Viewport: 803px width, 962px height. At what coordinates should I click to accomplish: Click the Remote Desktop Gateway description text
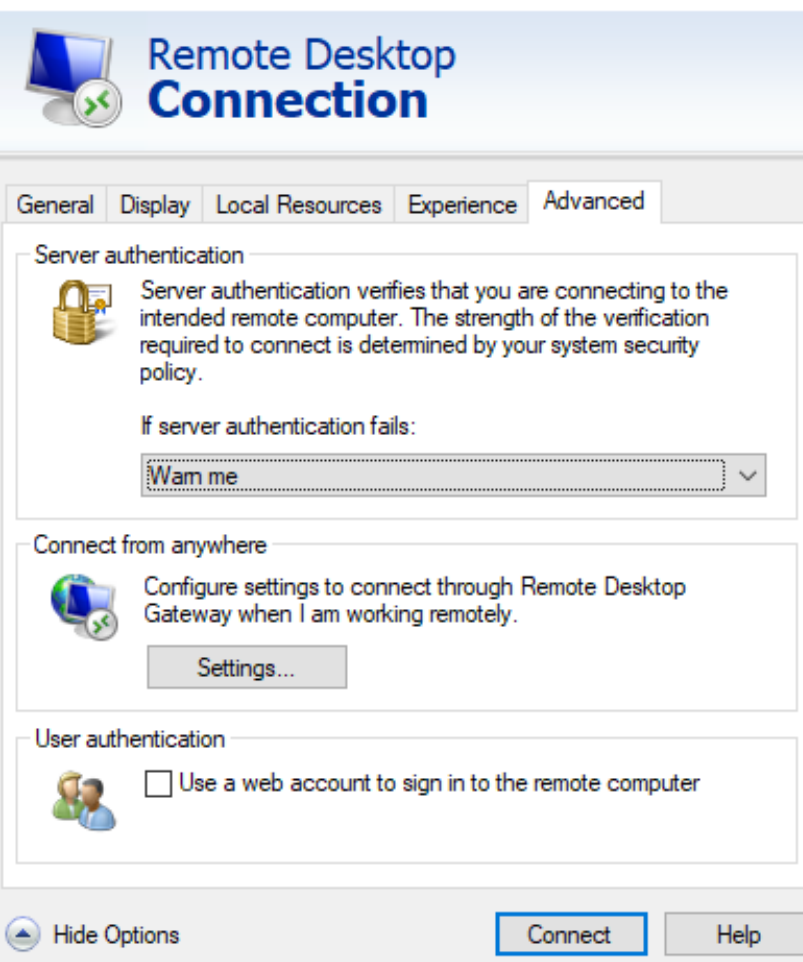(x=414, y=600)
